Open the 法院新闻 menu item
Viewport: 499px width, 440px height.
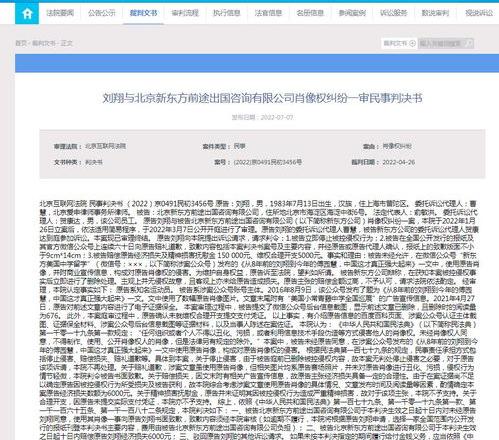click(x=60, y=13)
